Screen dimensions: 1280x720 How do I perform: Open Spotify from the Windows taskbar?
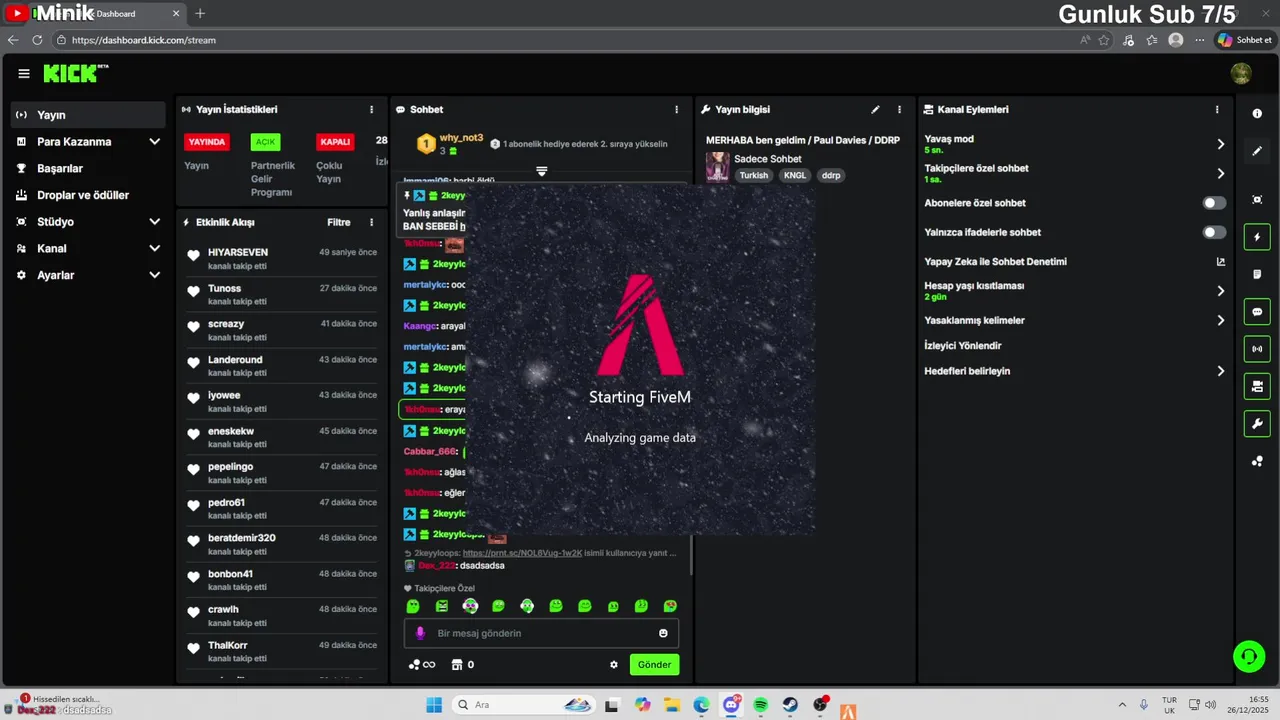(761, 705)
